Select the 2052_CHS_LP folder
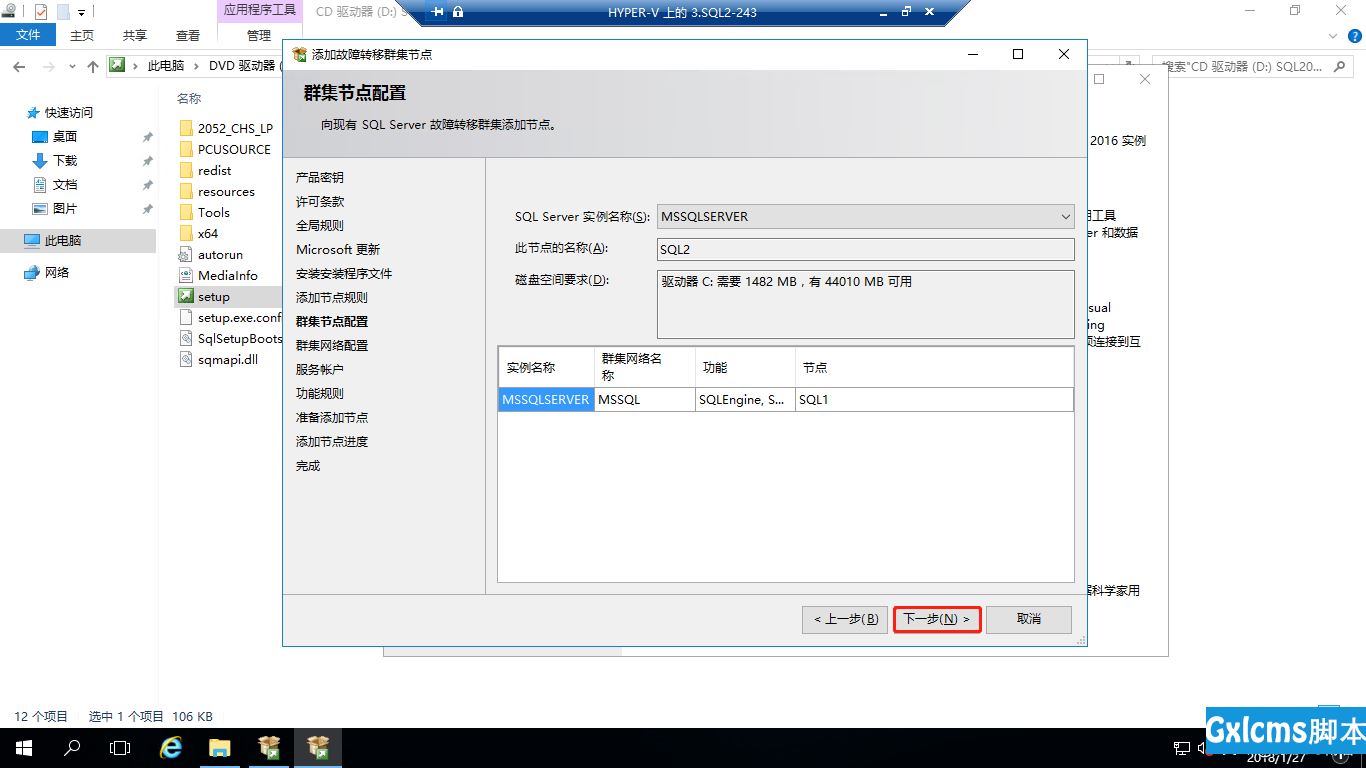The height and width of the screenshot is (768, 1366). 235,128
